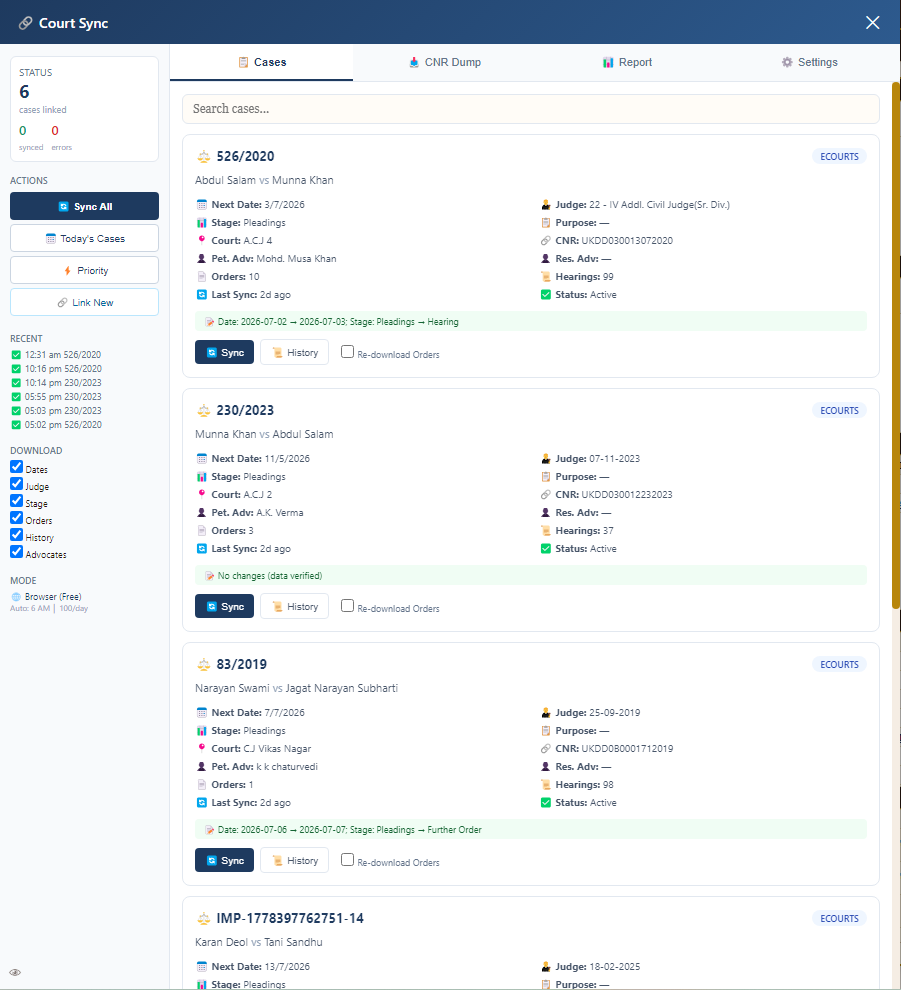Open History for case 230/2023
Screen dimensions: 901x990
[x=294, y=607]
